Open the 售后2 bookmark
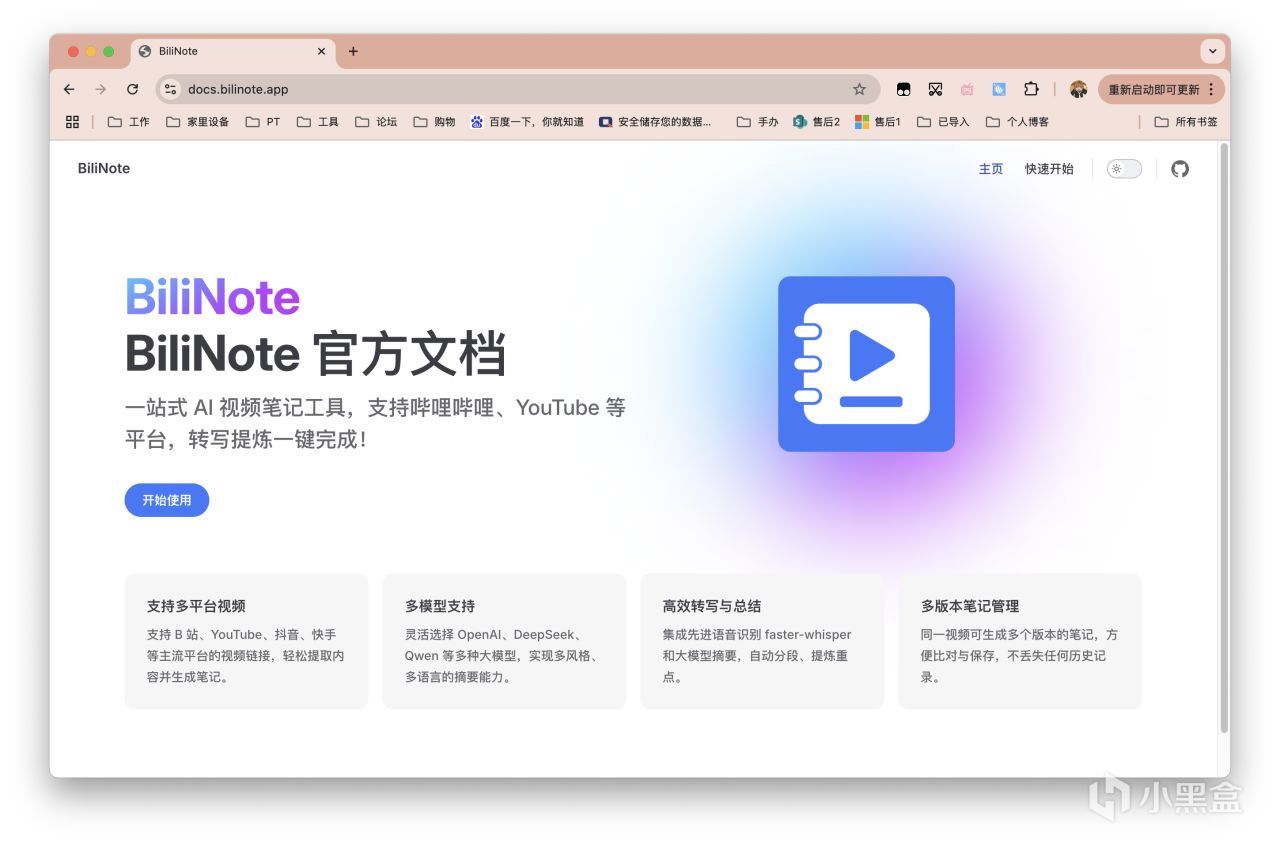The width and height of the screenshot is (1280, 843). click(817, 122)
